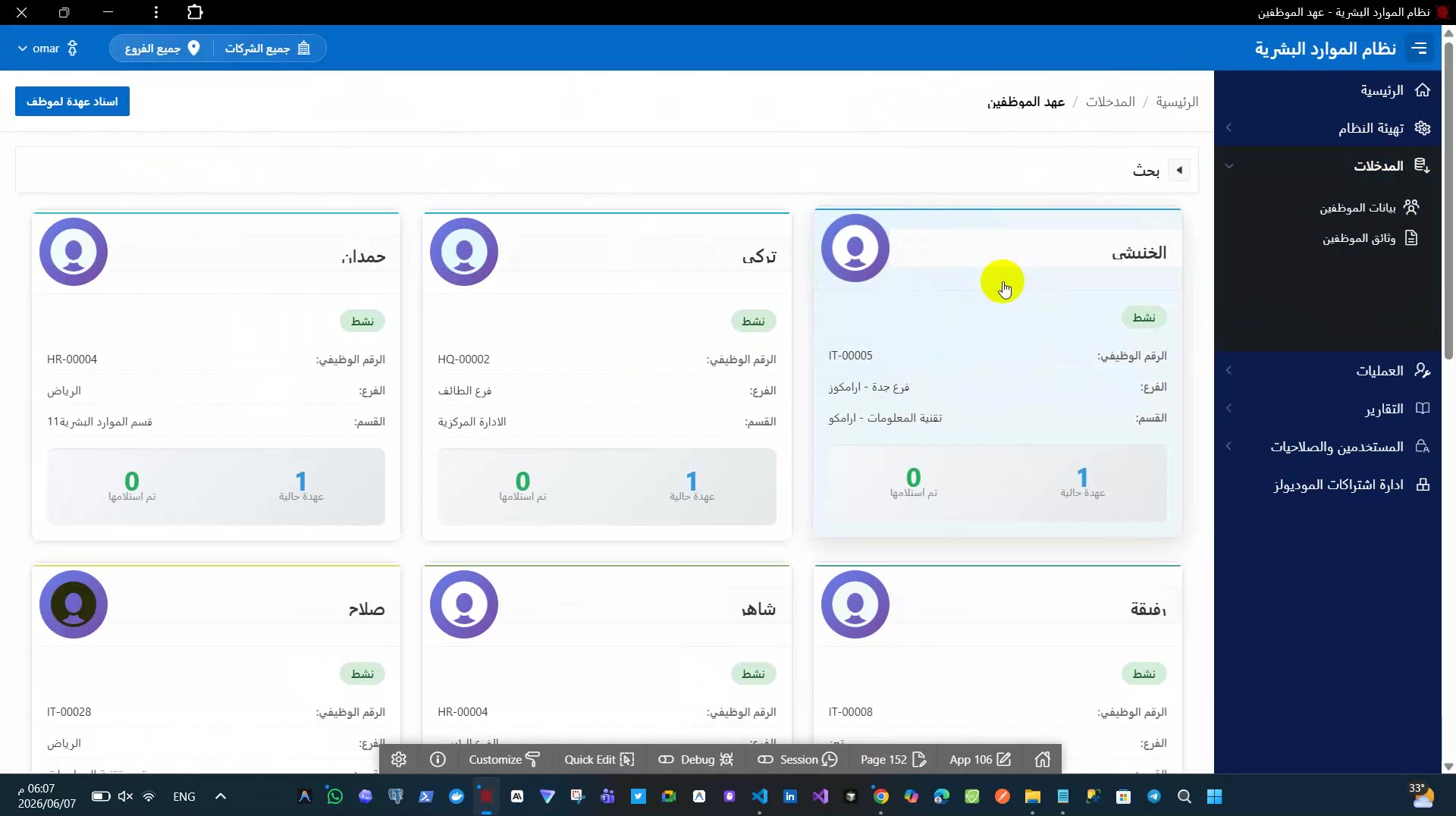
Task: Collapse the المدخلات sidebar section
Action: coord(1328,166)
